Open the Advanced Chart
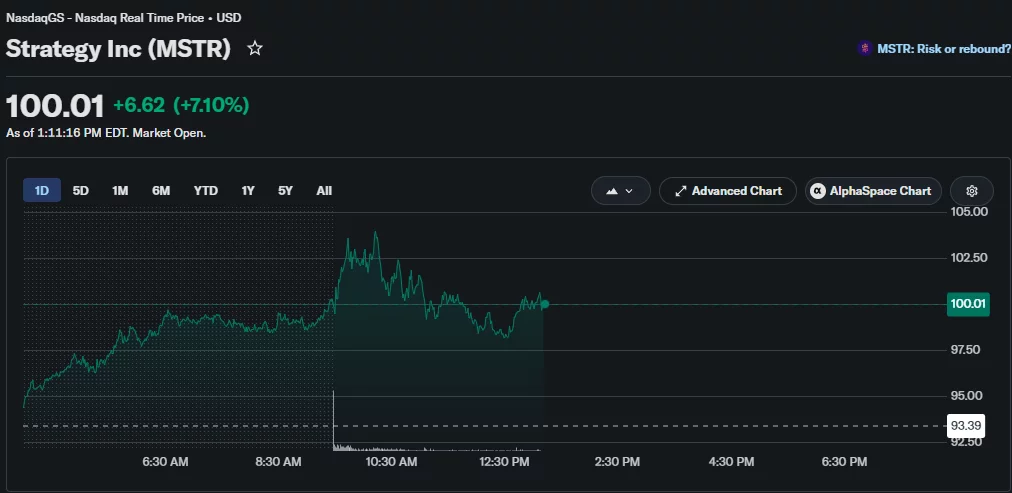This screenshot has width=1012, height=493. (727, 191)
